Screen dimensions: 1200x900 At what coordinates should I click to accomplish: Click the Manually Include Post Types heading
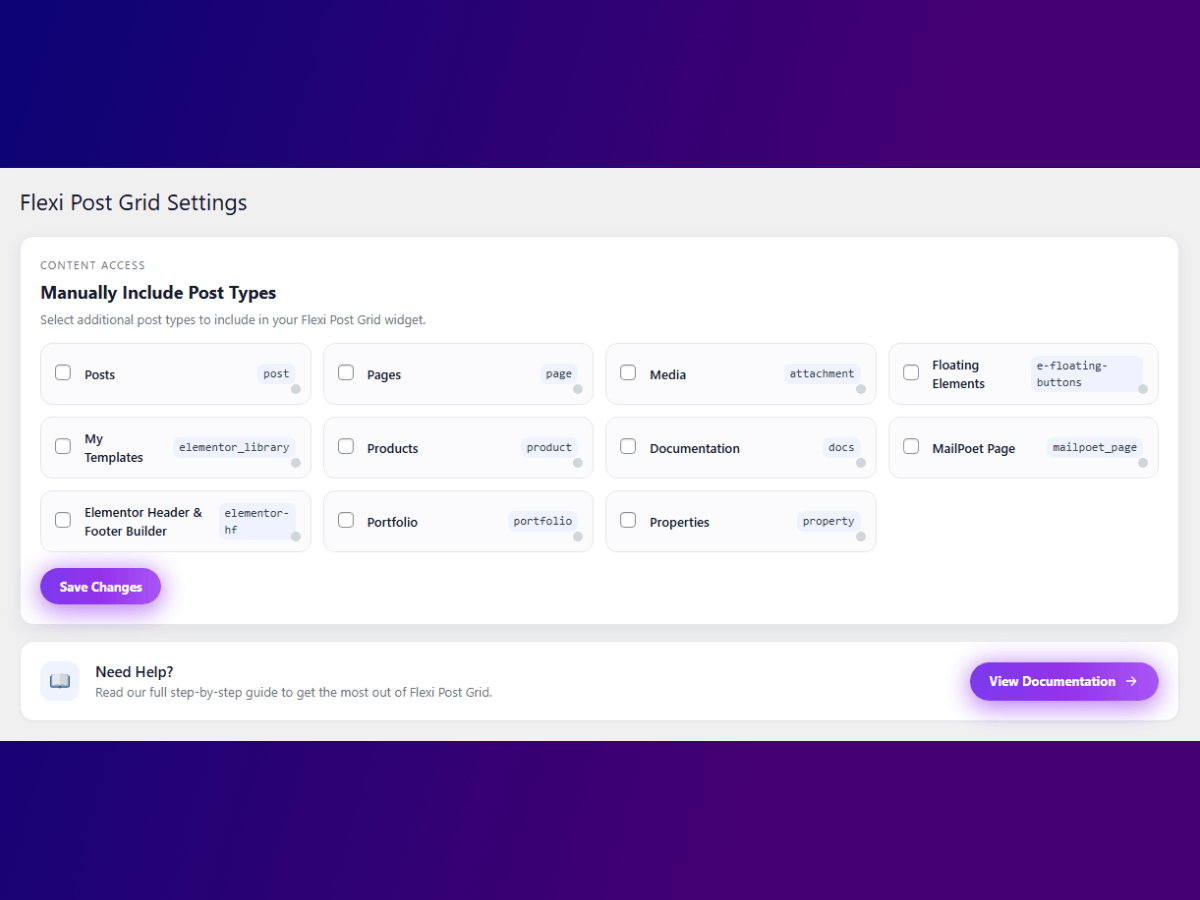point(158,293)
